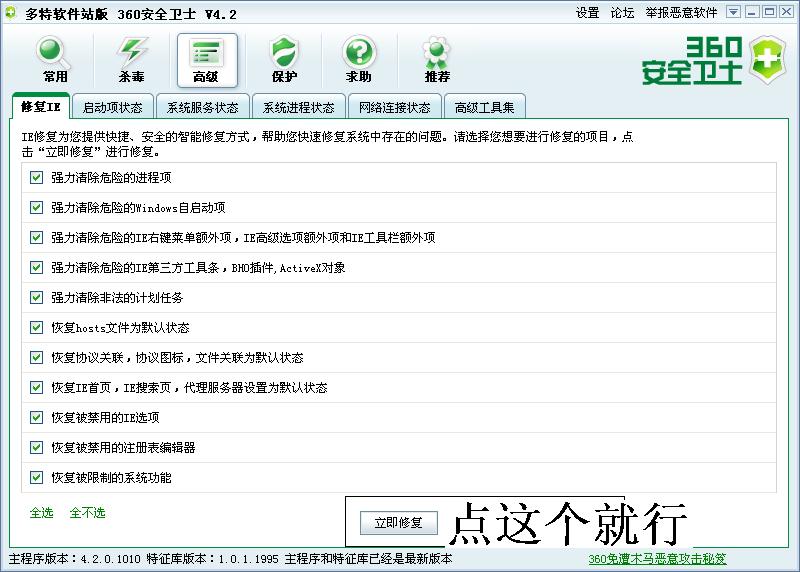The height and width of the screenshot is (572, 800).
Task: Toggle 恢复IE首页 checkbox
Action: point(36,387)
